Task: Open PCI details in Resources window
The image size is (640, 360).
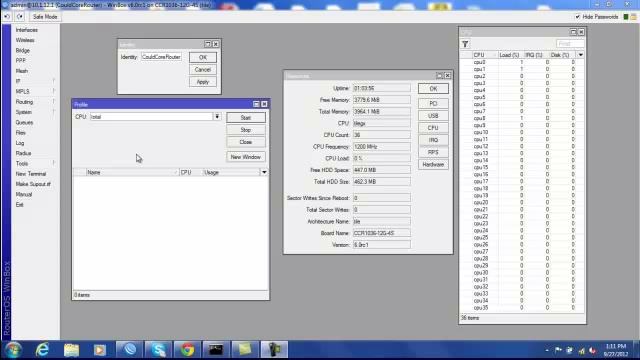Action: coord(433,104)
